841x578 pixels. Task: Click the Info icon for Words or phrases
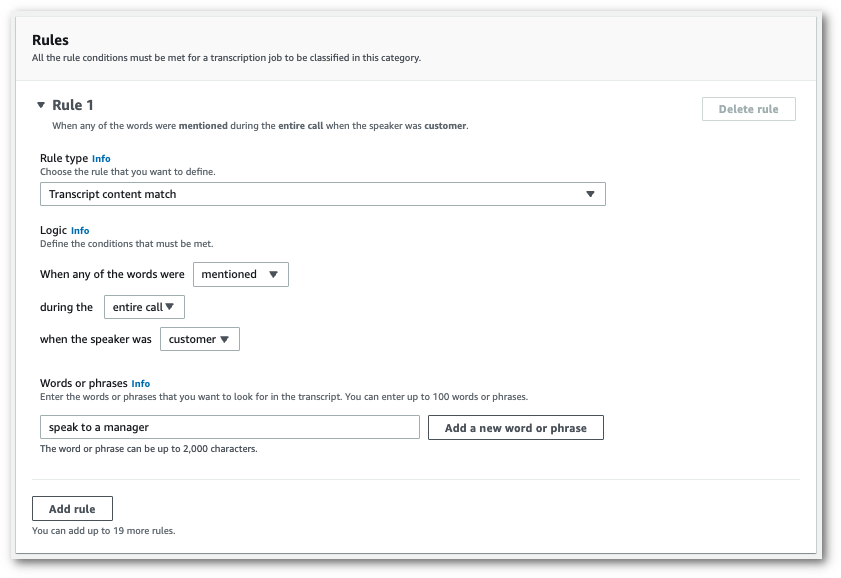click(x=140, y=383)
